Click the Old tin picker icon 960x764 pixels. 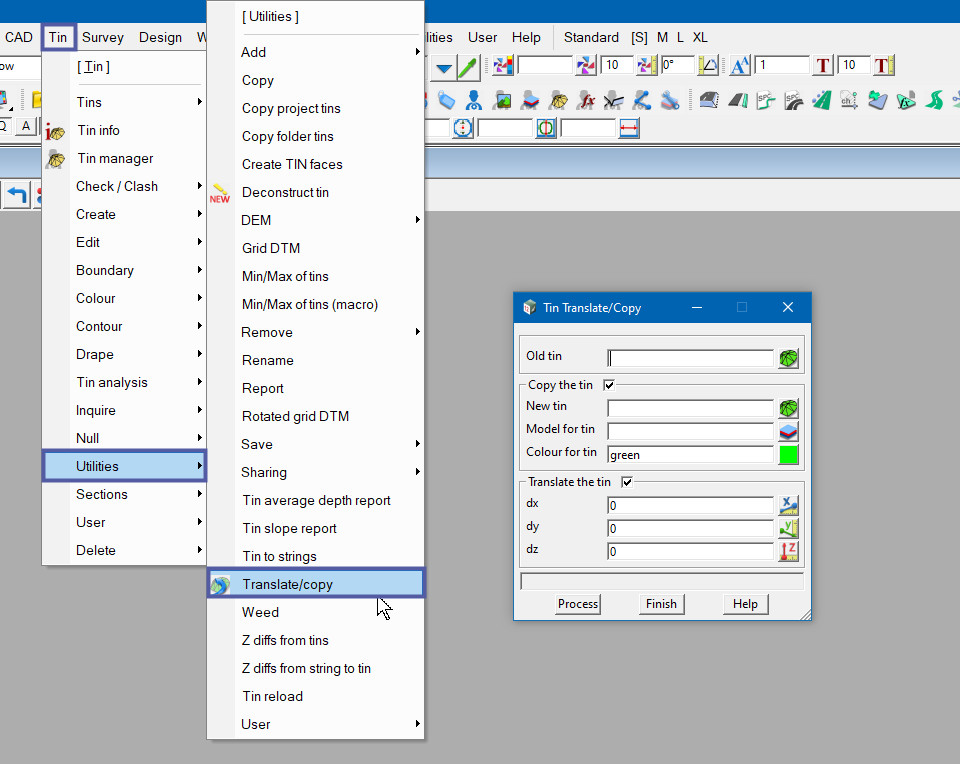[x=789, y=358]
